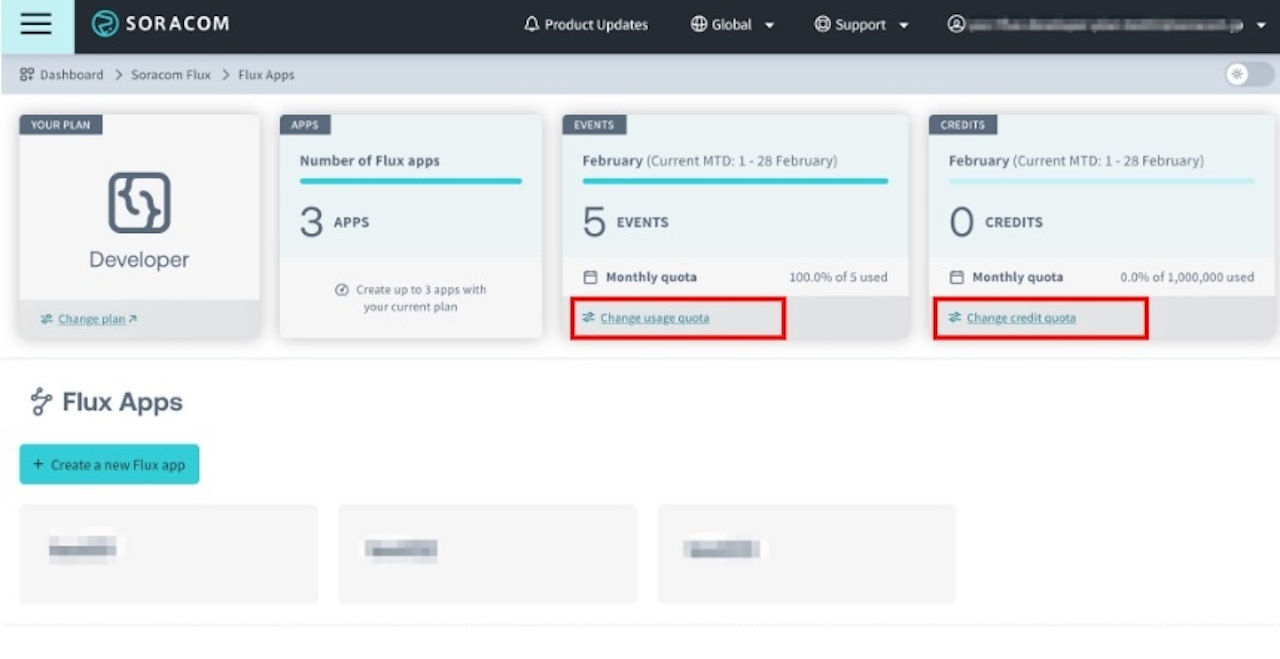Open the account dropdown arrow
This screenshot has height=659, width=1280.
pos(1261,26)
